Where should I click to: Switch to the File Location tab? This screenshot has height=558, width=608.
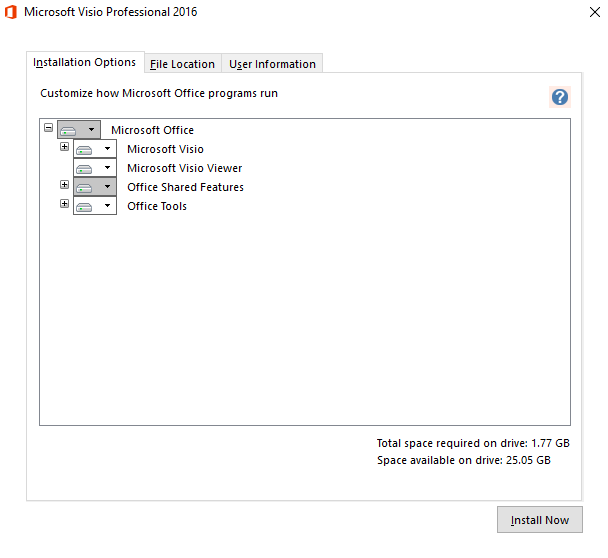click(183, 64)
